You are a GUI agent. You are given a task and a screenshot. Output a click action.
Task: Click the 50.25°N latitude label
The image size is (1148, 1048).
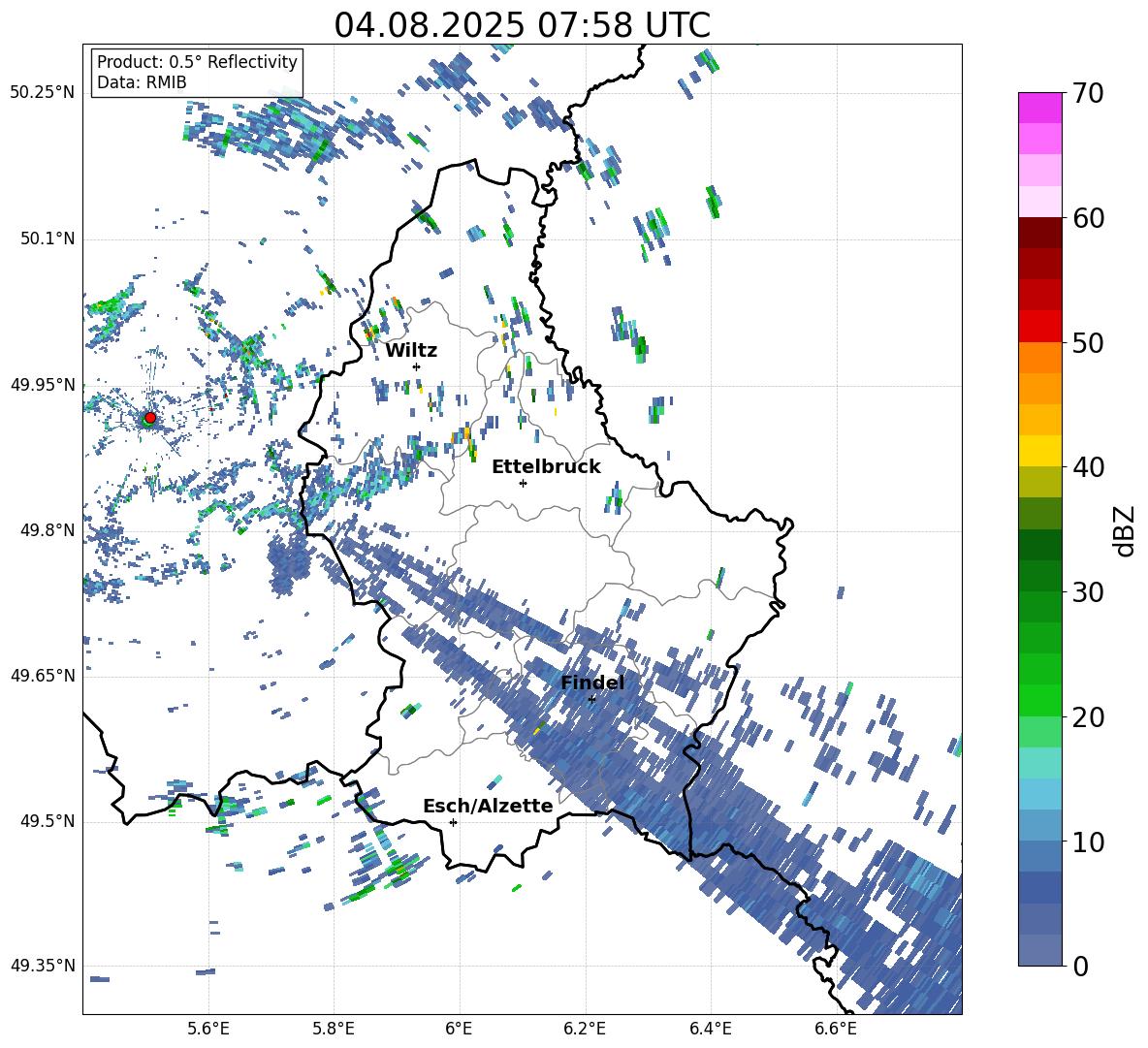click(x=43, y=93)
